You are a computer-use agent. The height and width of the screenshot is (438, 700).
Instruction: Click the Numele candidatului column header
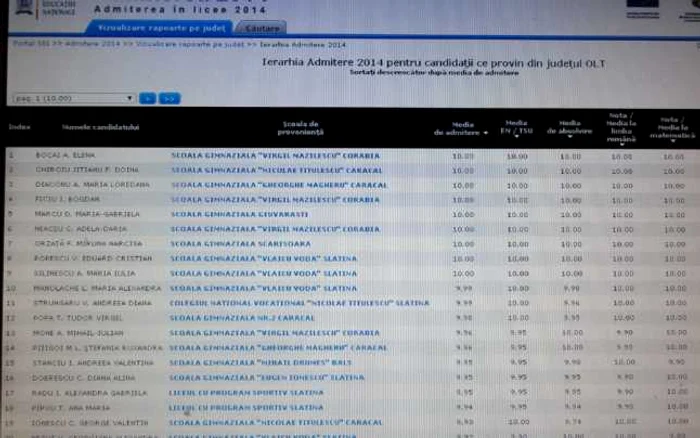tap(100, 127)
